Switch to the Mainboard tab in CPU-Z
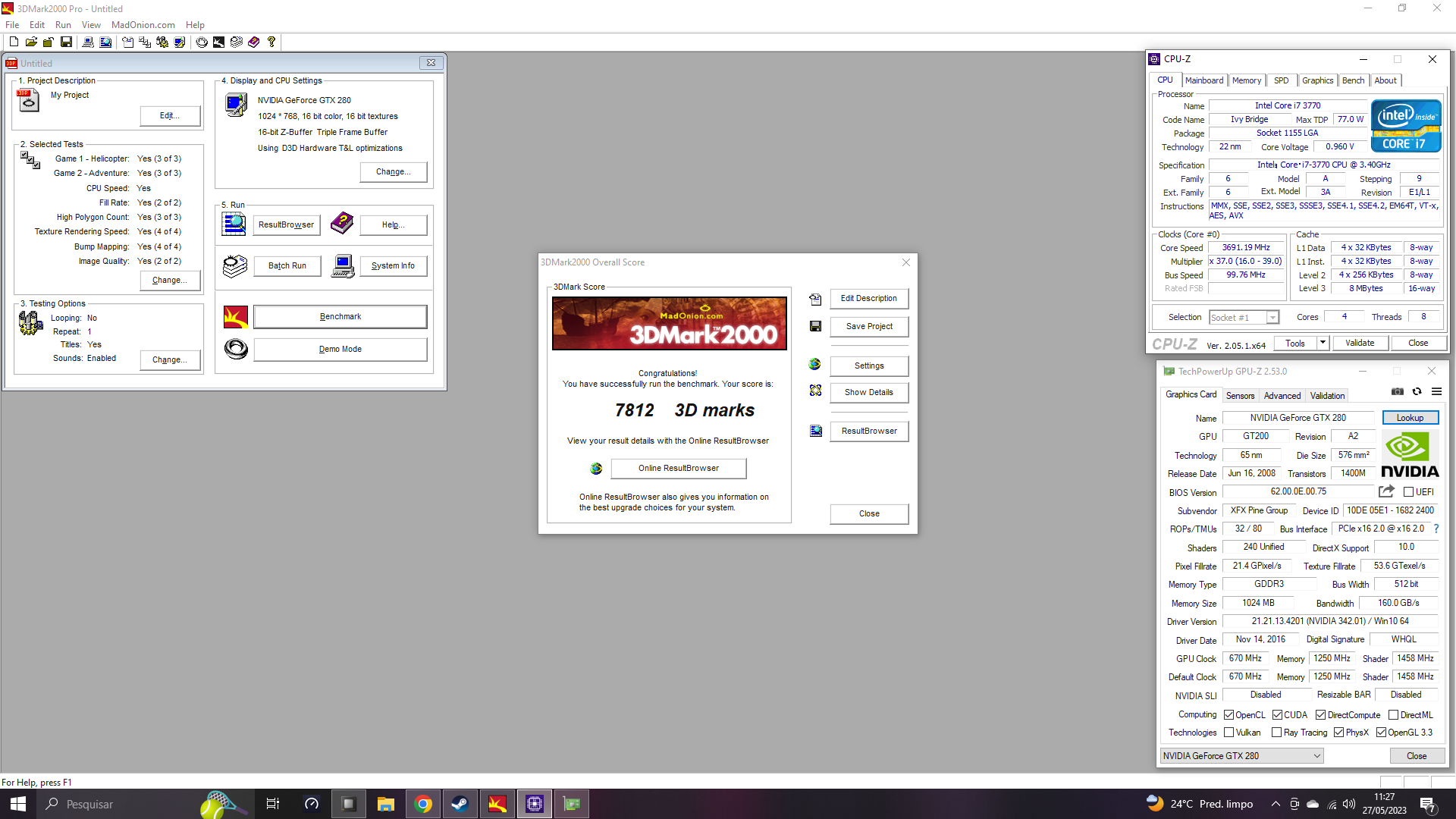The height and width of the screenshot is (819, 1456). click(x=1204, y=80)
